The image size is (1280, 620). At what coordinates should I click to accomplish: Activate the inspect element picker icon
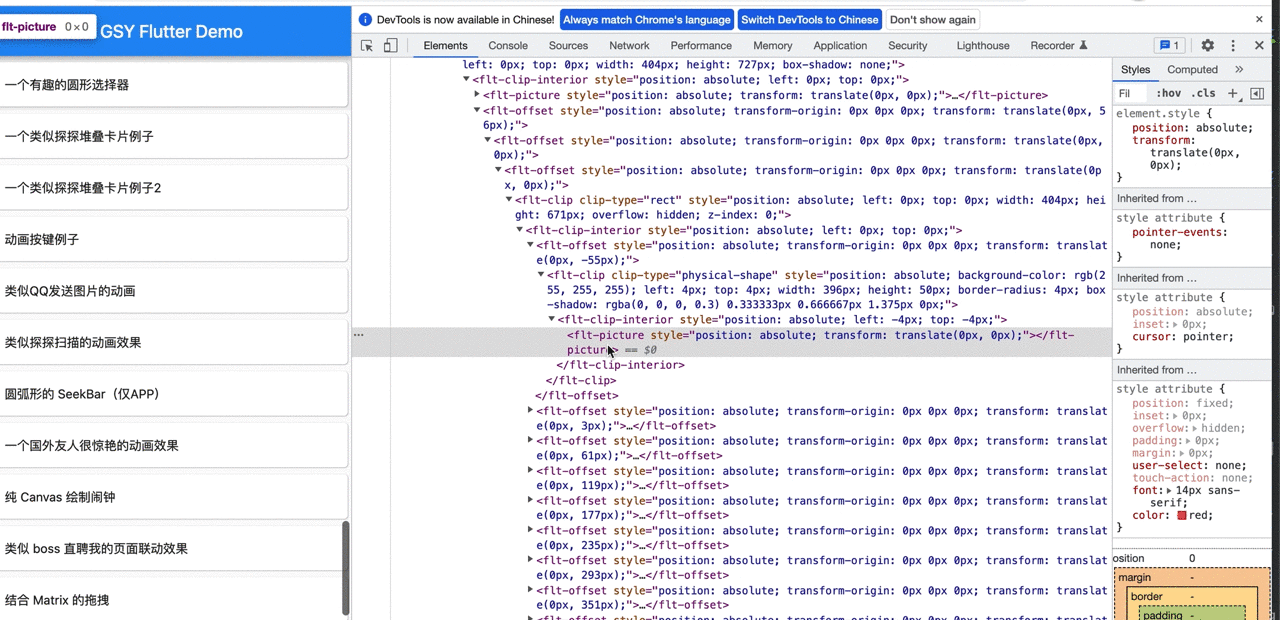point(367,46)
